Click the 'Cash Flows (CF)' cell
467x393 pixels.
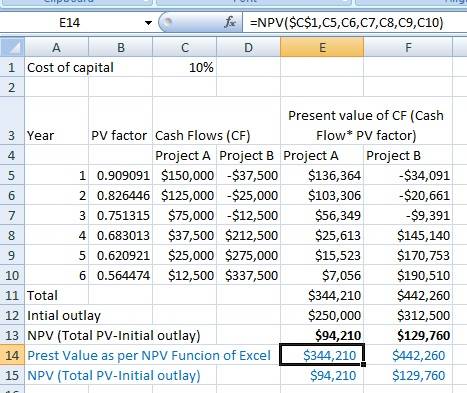click(216, 121)
